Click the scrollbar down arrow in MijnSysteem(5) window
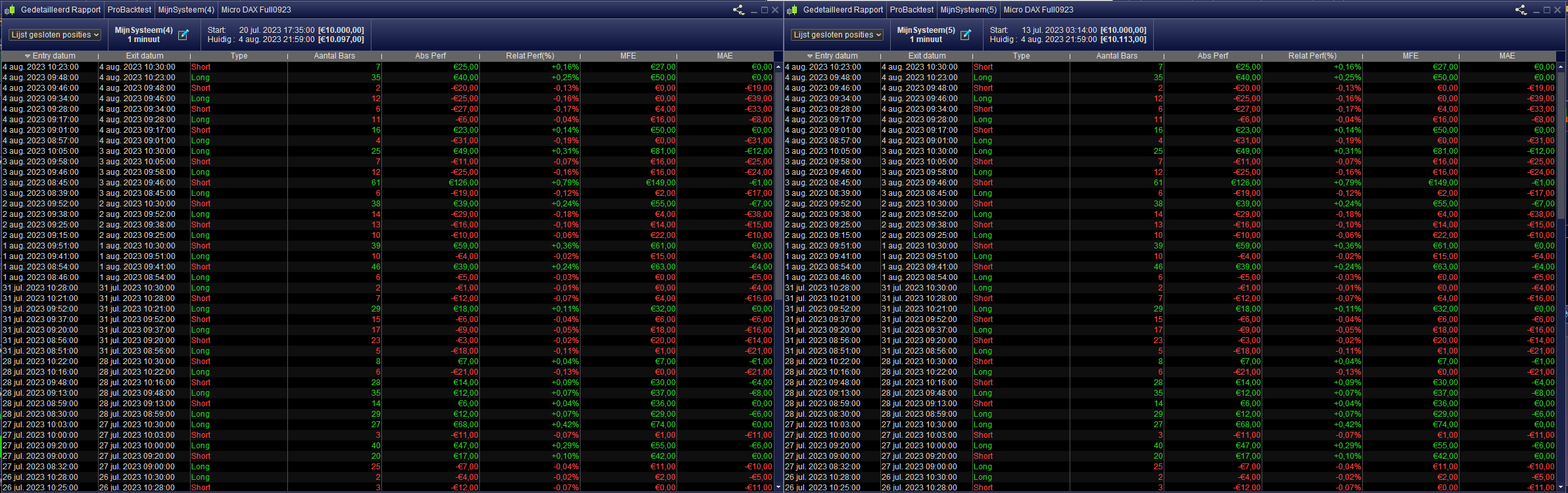Image resolution: width=1568 pixels, height=493 pixels. pos(1561,487)
